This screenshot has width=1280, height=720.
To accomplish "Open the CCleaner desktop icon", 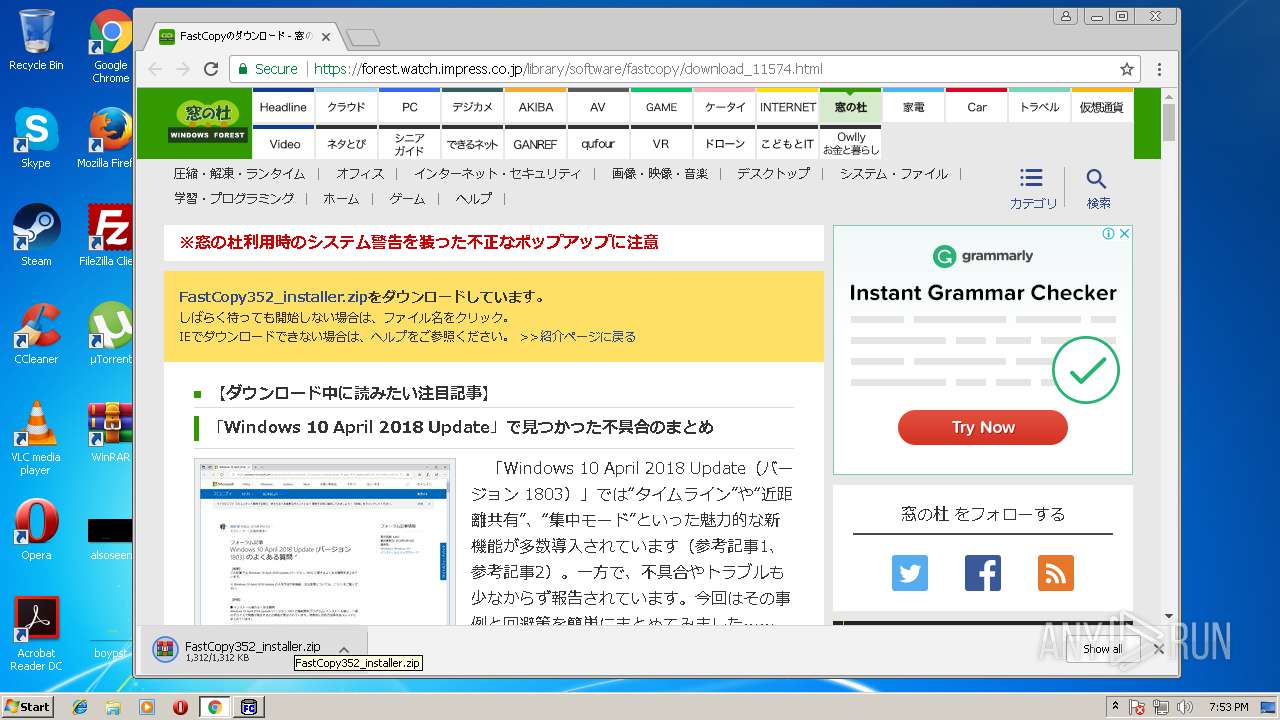I will 36,334.
